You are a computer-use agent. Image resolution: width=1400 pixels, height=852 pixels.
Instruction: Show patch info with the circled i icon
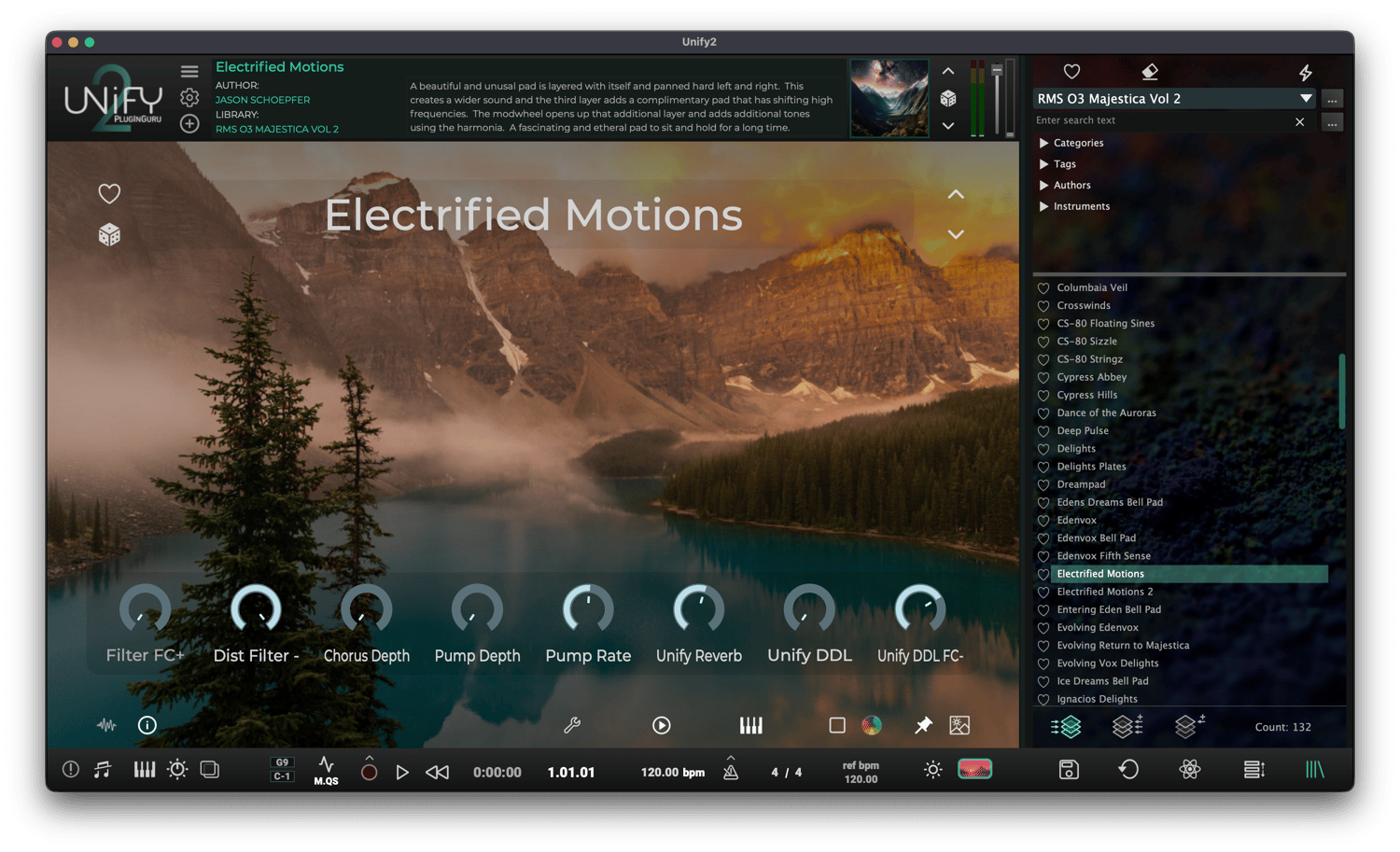(147, 725)
